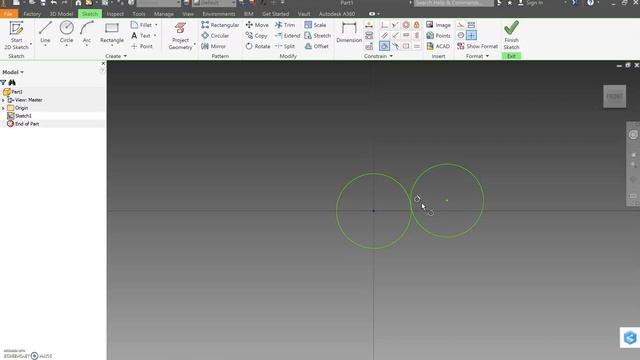640x360 pixels.
Task: Activate the Trim tool
Action: pyautogui.click(x=285, y=25)
